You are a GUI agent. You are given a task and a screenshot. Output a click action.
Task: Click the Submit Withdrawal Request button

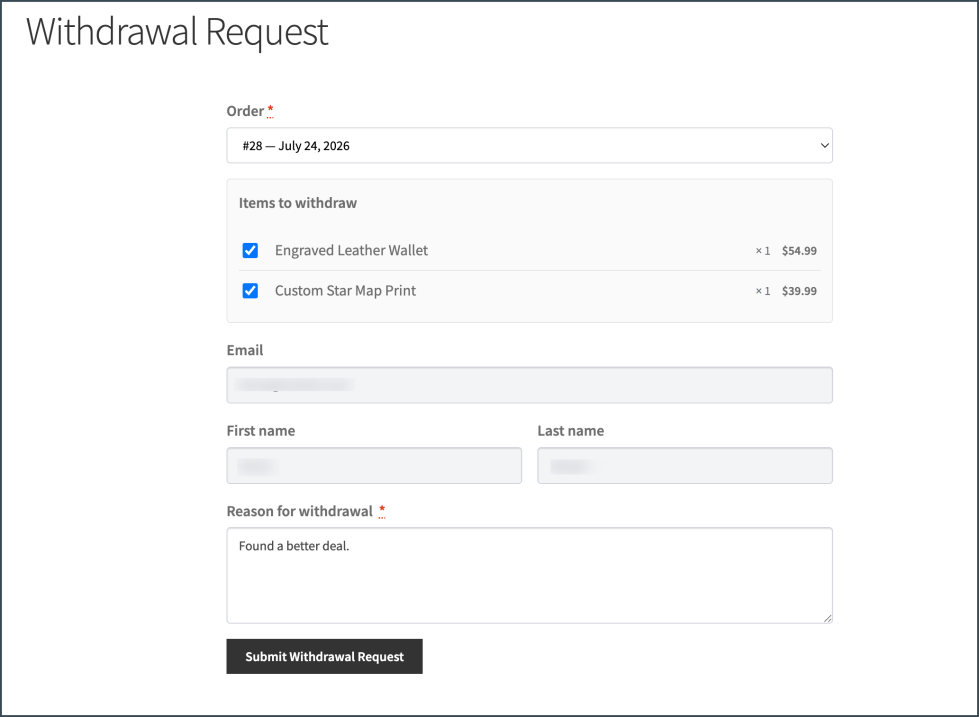324,656
